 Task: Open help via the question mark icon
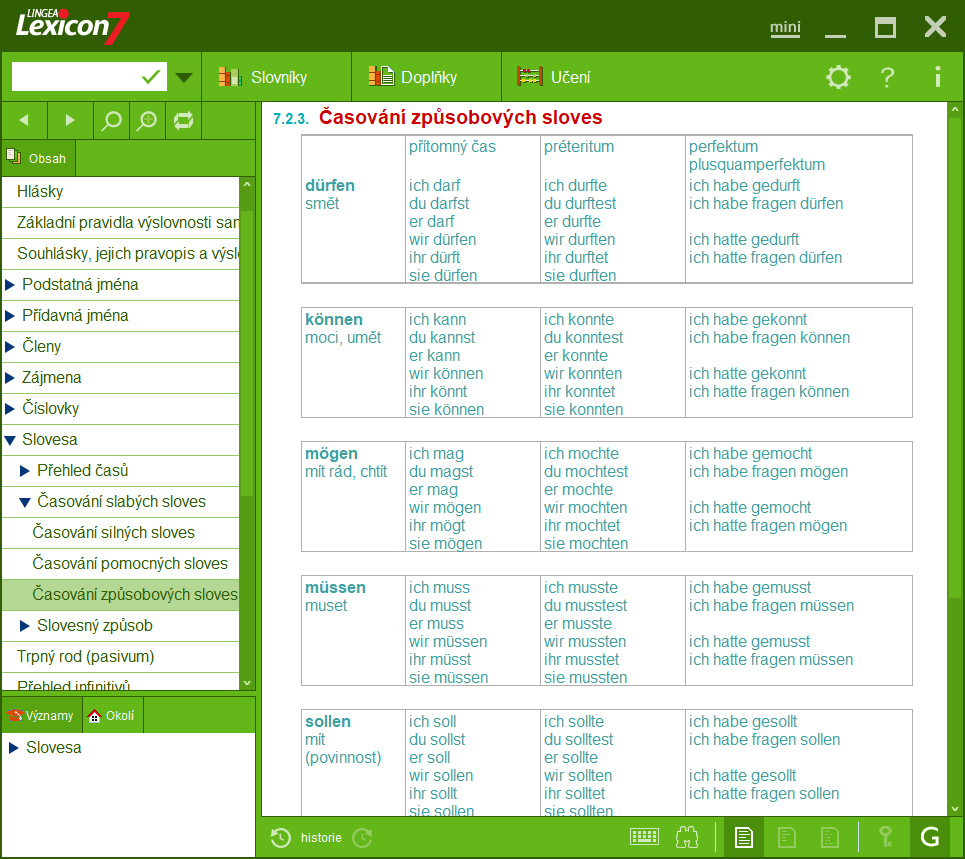pos(887,77)
